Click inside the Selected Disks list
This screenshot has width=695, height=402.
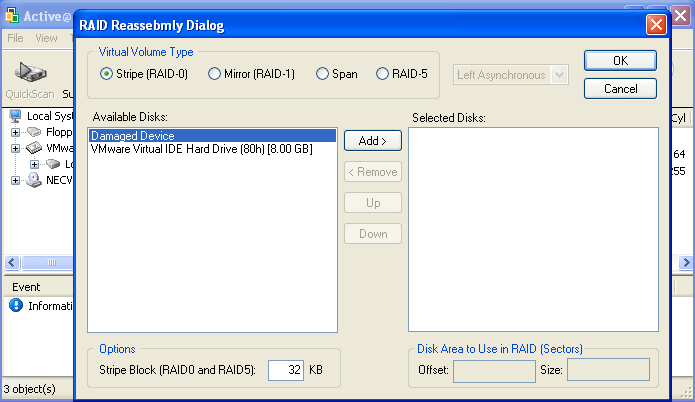(x=533, y=230)
